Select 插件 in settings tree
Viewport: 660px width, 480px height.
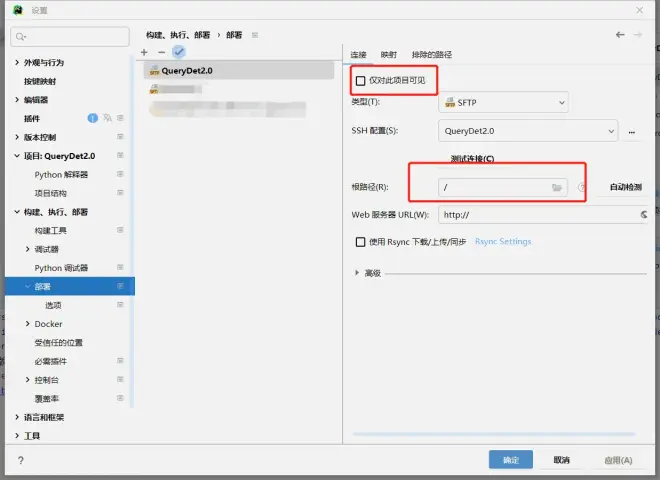tap(32, 119)
